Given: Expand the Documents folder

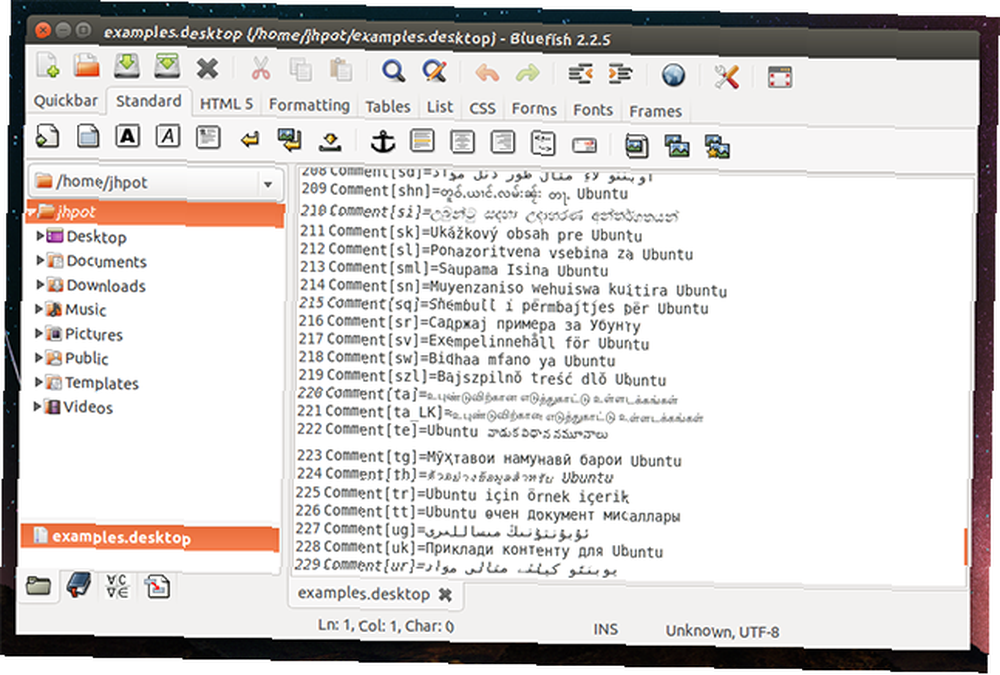Looking at the screenshot, I should click(x=40, y=260).
